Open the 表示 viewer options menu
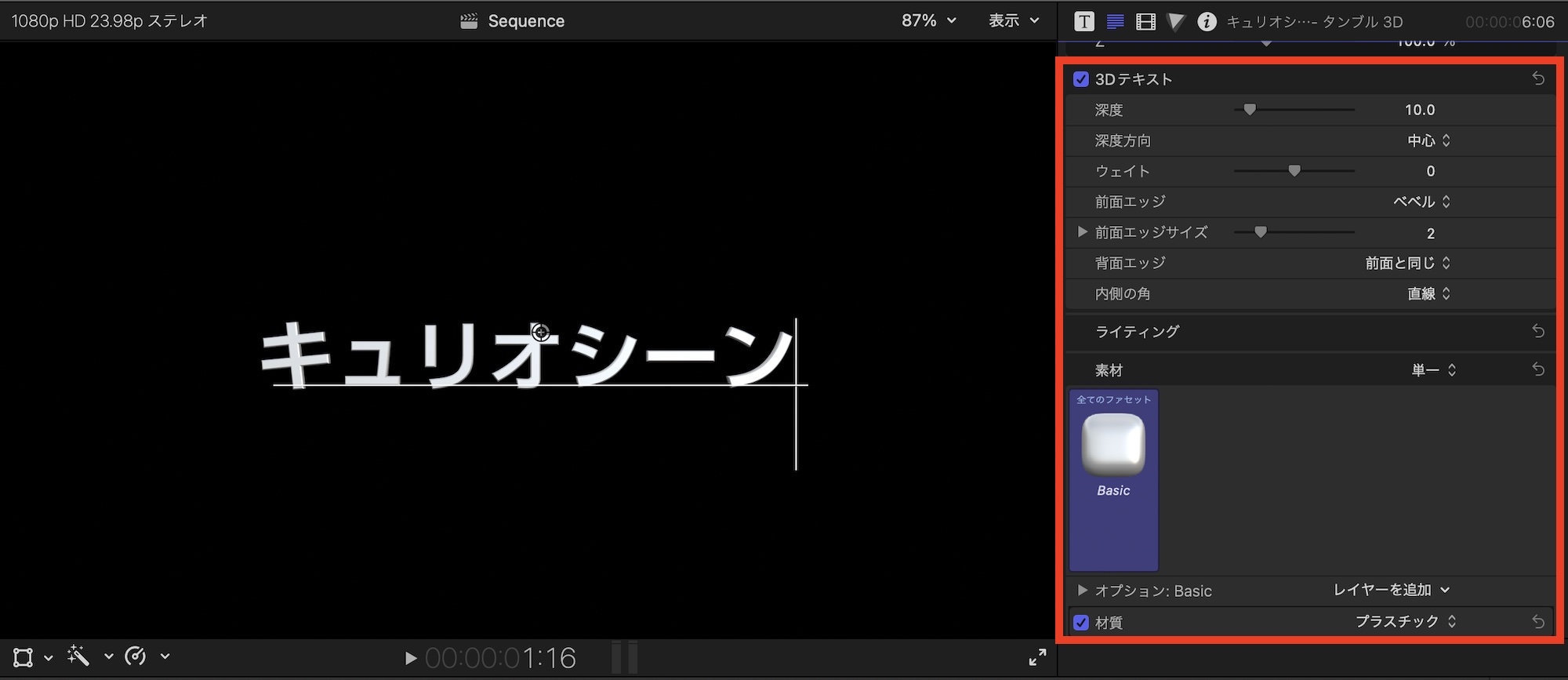Image resolution: width=1568 pixels, height=680 pixels. [1014, 21]
